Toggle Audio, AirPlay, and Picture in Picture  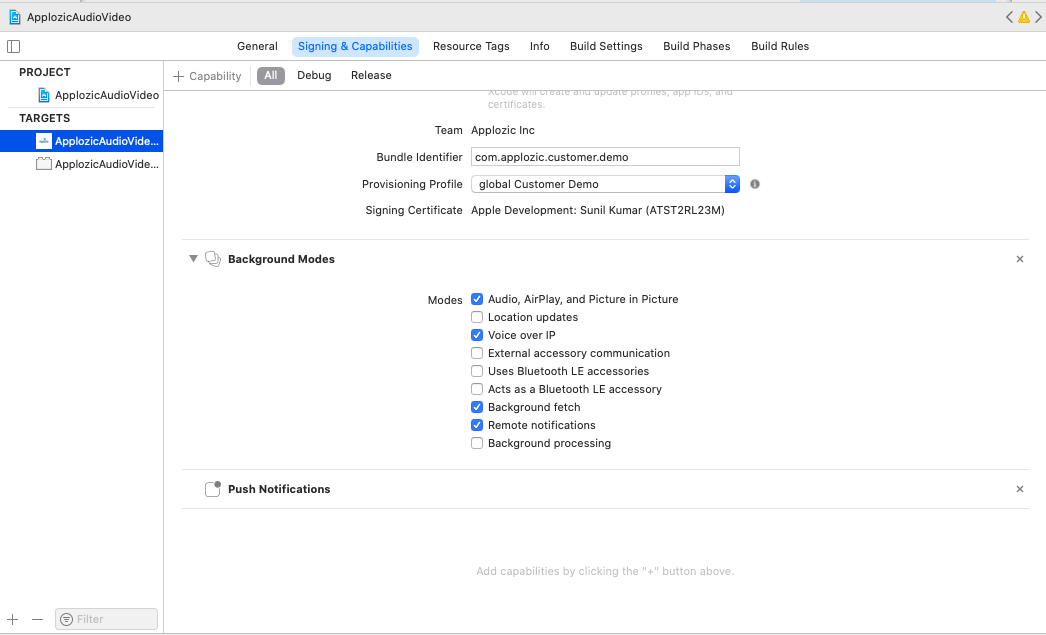coord(477,299)
